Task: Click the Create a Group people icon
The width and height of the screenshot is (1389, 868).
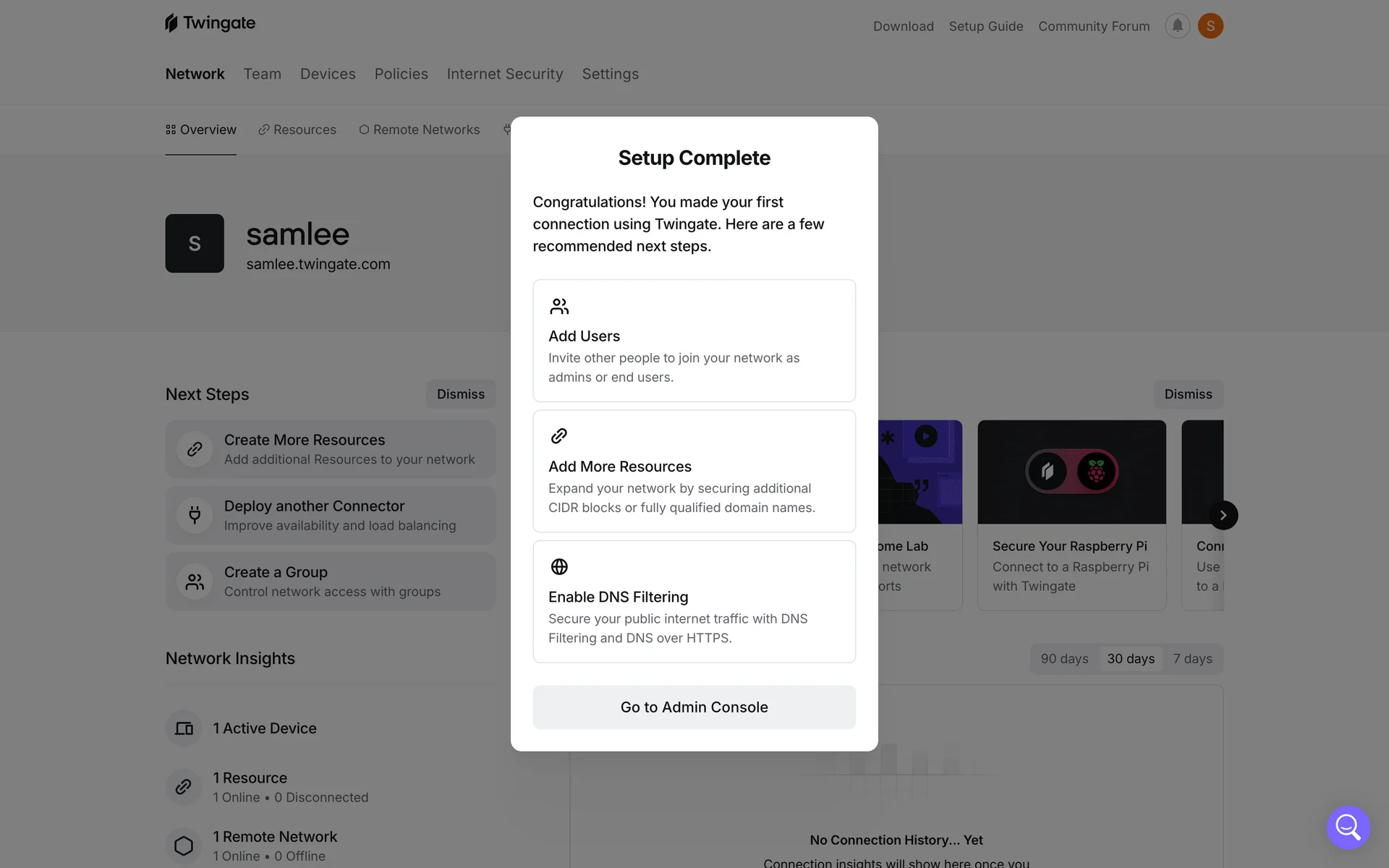Action: click(195, 582)
